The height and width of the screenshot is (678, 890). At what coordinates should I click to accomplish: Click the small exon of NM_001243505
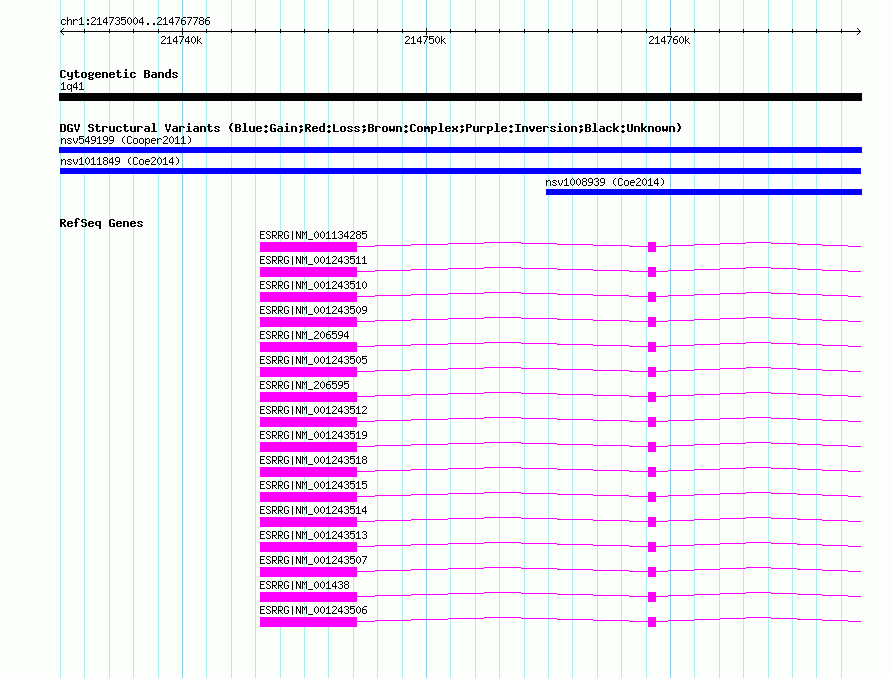[x=652, y=372]
